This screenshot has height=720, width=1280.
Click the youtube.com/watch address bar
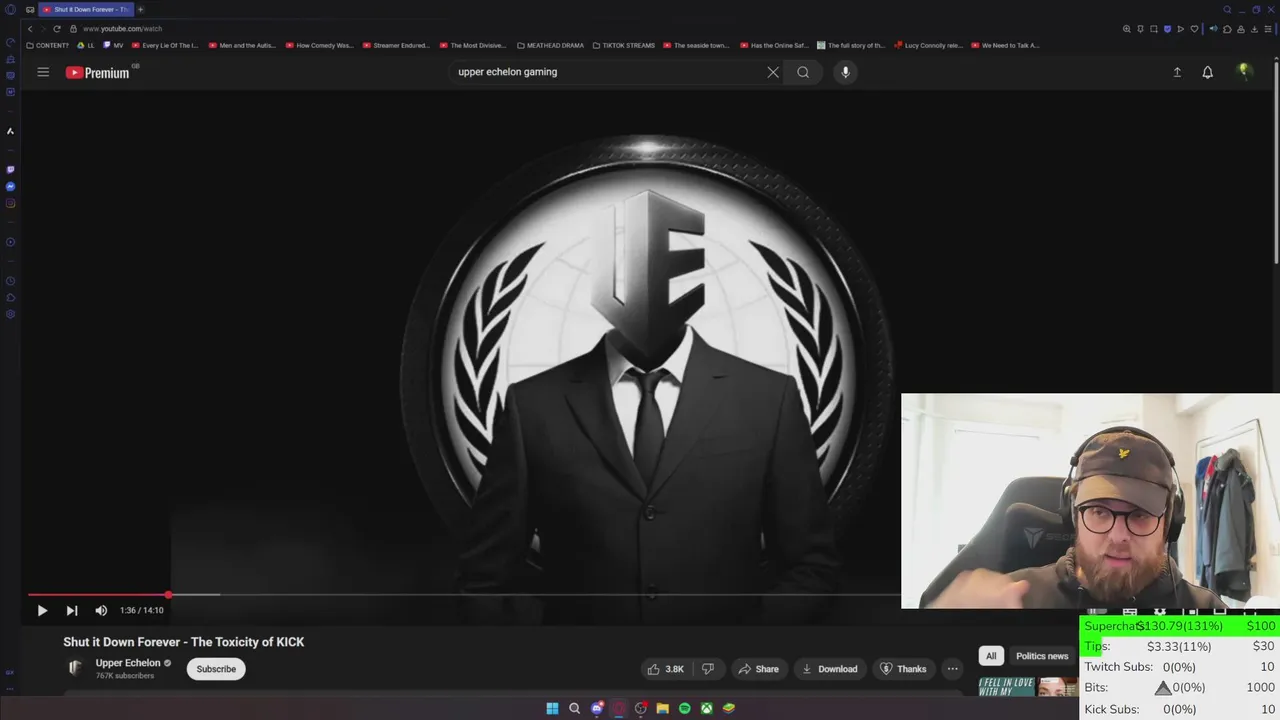point(122,29)
